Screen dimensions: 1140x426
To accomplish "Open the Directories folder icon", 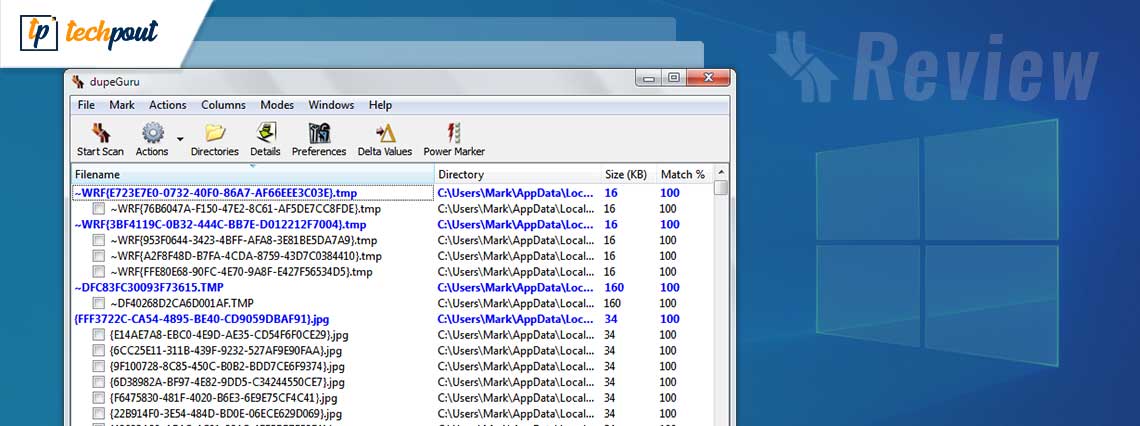I will 215,133.
